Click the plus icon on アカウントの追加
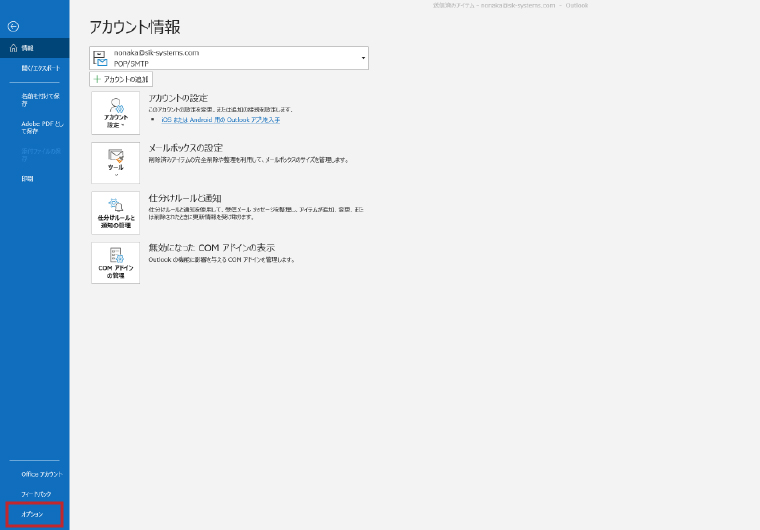 [x=97, y=79]
